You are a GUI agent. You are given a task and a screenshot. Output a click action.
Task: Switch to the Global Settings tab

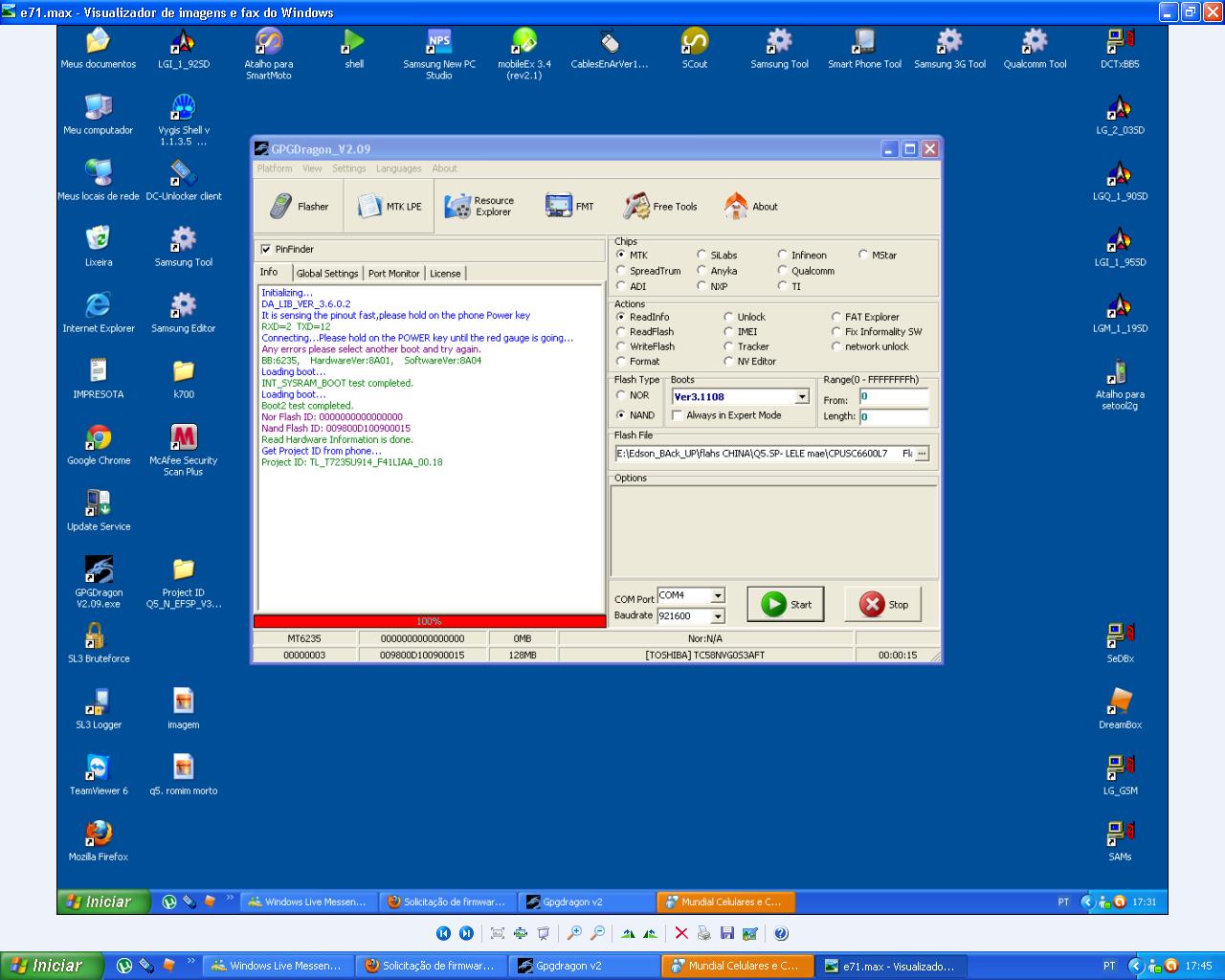(x=327, y=274)
